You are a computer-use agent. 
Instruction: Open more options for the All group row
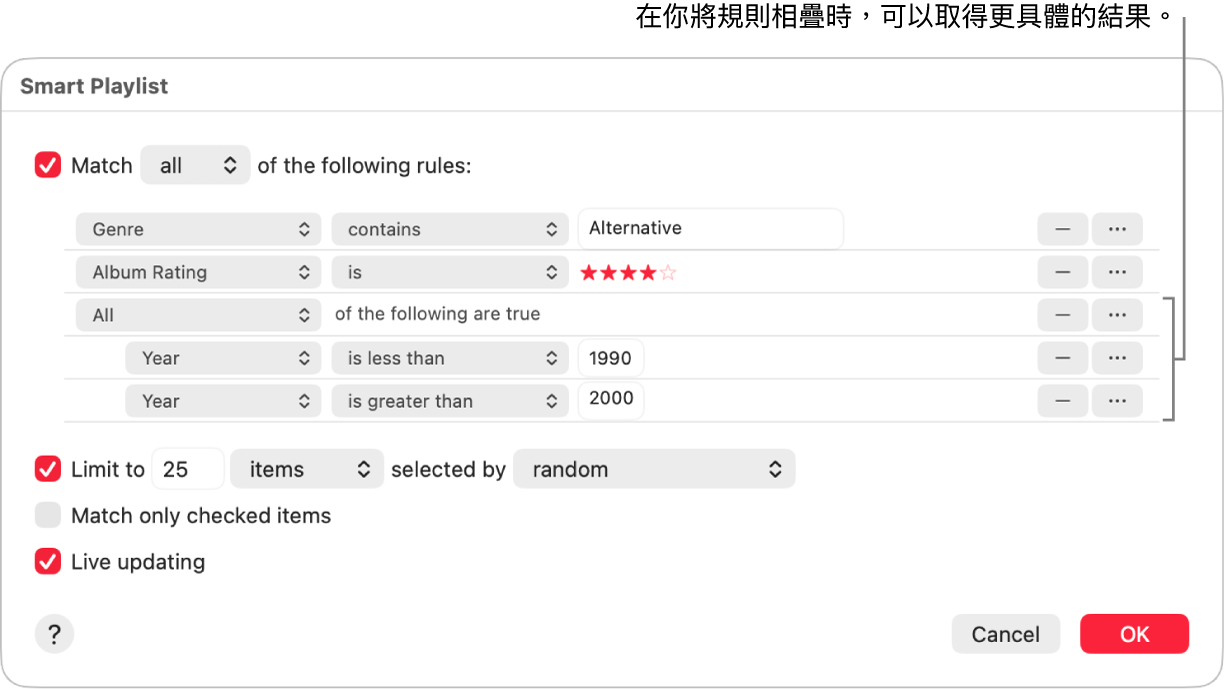coord(1117,315)
